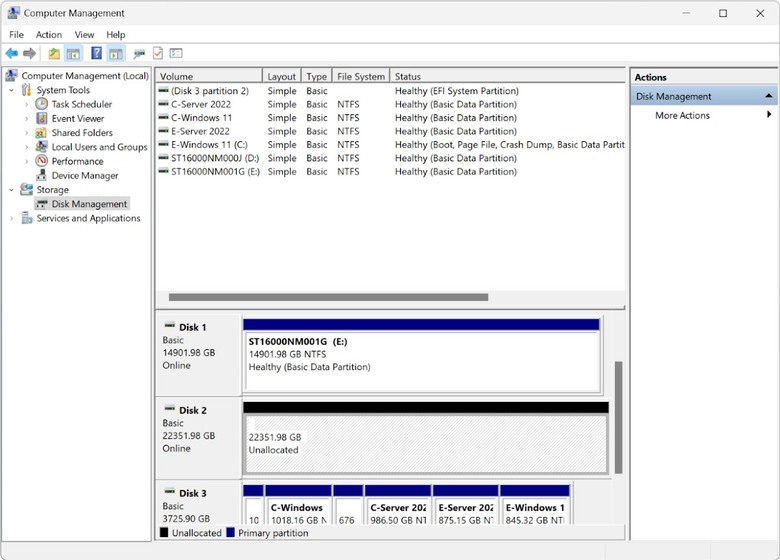Click the Storage icon in tree
780x560 pixels.
click(26, 189)
